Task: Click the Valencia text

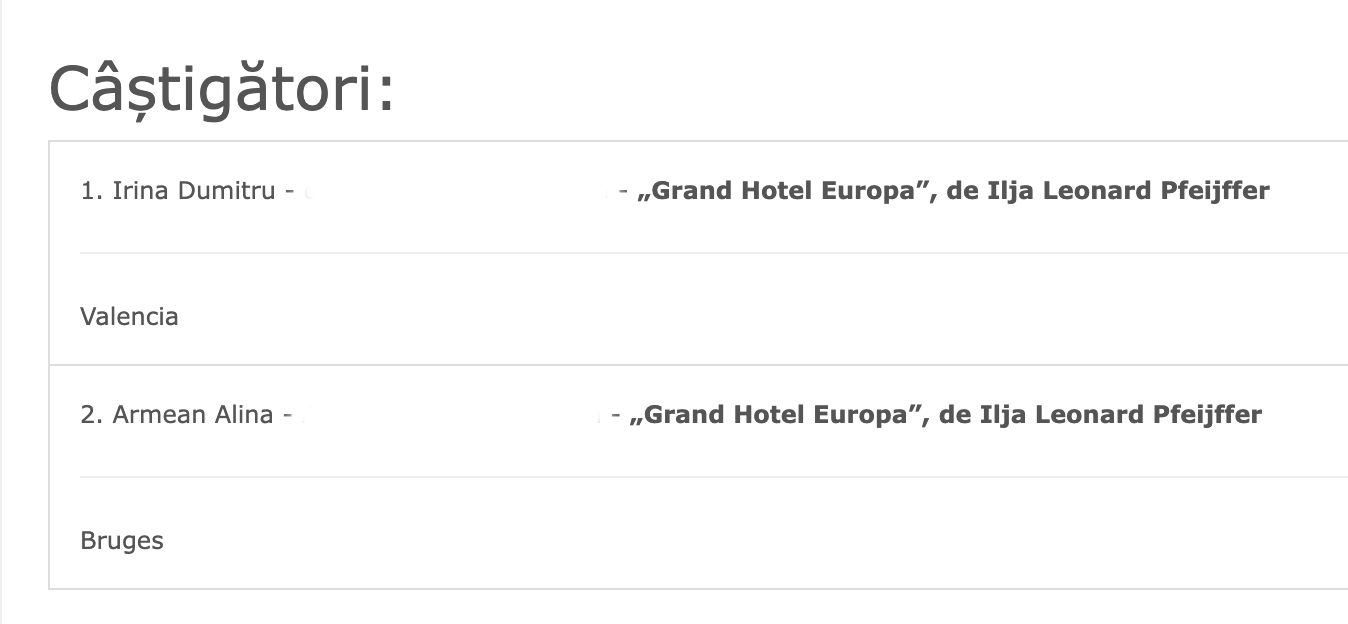Action: 129,317
